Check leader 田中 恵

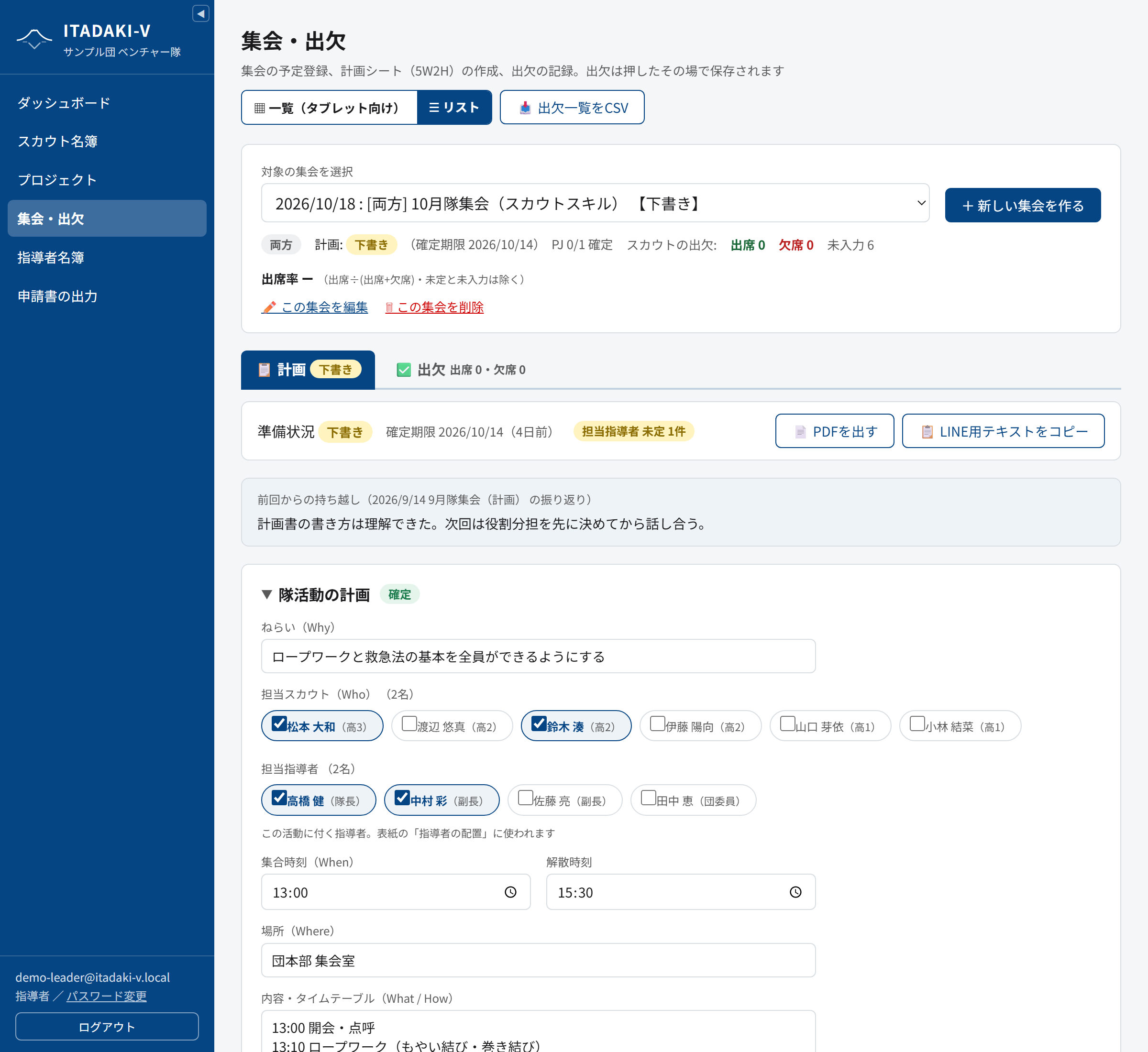648,798
